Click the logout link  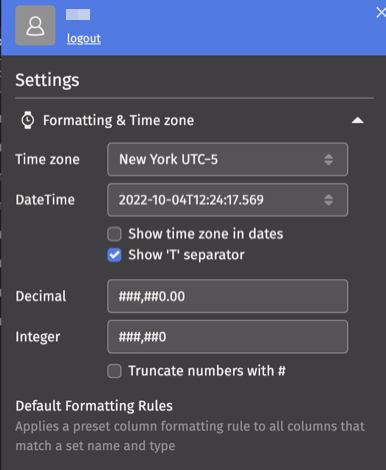84,38
